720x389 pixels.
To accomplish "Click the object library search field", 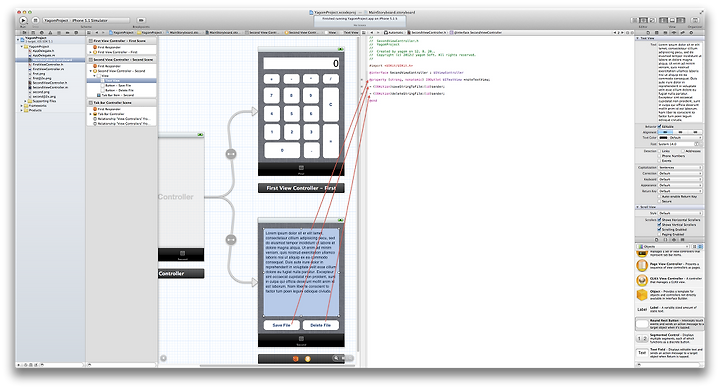I will coord(669,364).
